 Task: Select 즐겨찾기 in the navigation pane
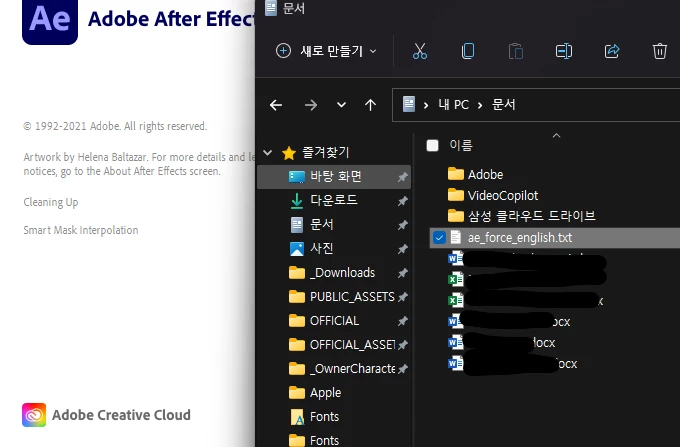326,152
